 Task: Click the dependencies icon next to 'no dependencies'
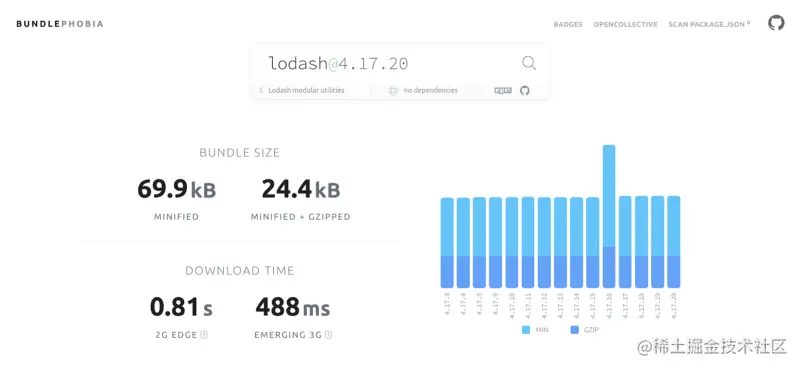tap(392, 90)
